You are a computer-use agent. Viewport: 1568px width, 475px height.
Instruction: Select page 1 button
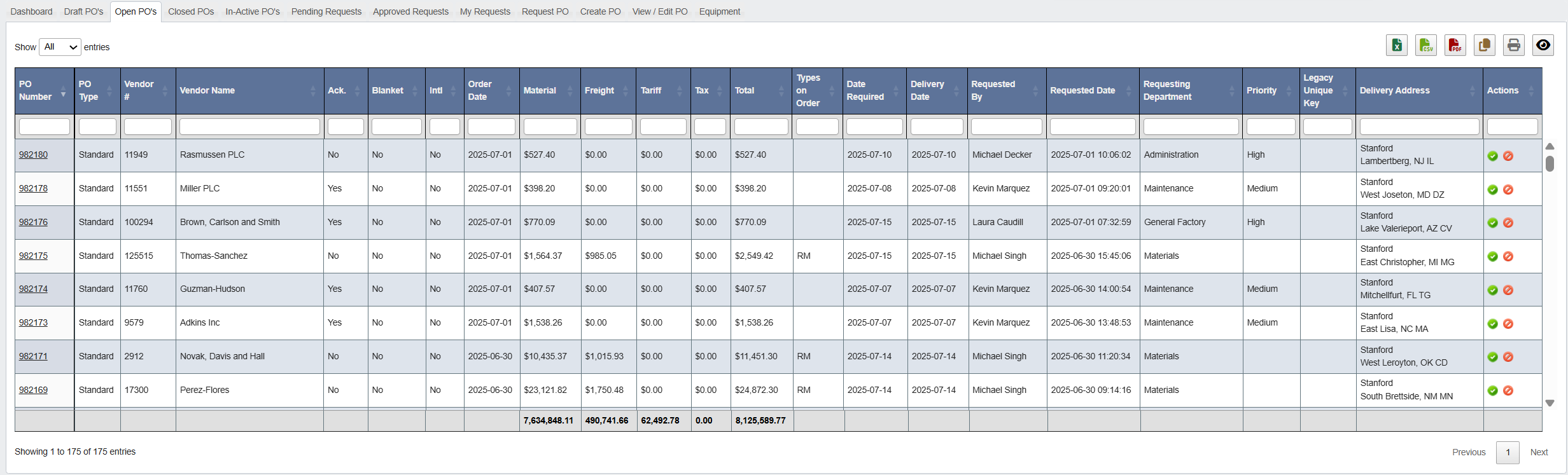pos(1508,452)
